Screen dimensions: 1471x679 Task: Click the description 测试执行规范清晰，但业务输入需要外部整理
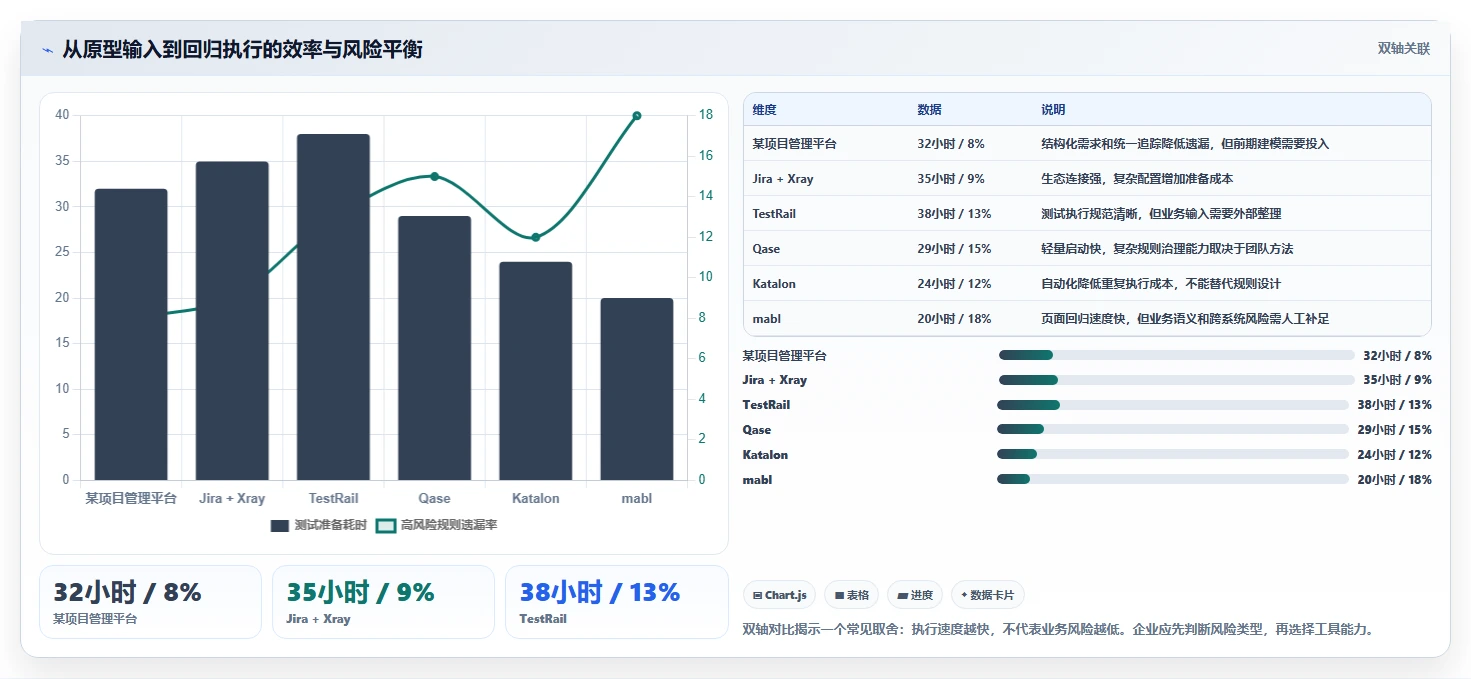(1161, 214)
